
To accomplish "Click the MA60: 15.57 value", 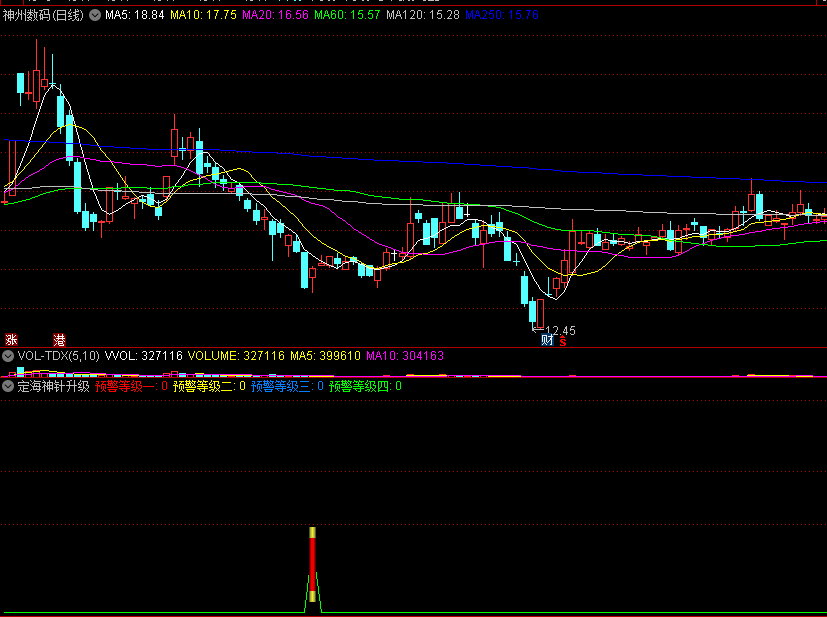I will click(347, 15).
